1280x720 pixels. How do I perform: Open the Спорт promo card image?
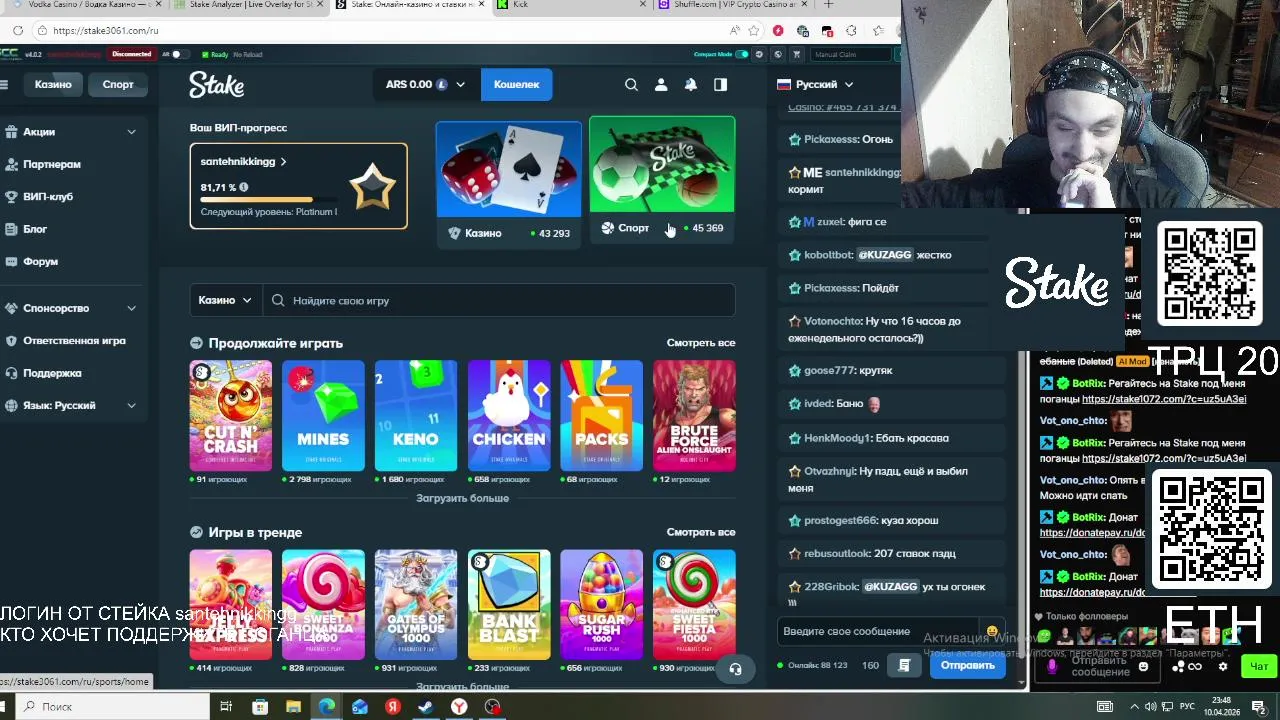[662, 166]
